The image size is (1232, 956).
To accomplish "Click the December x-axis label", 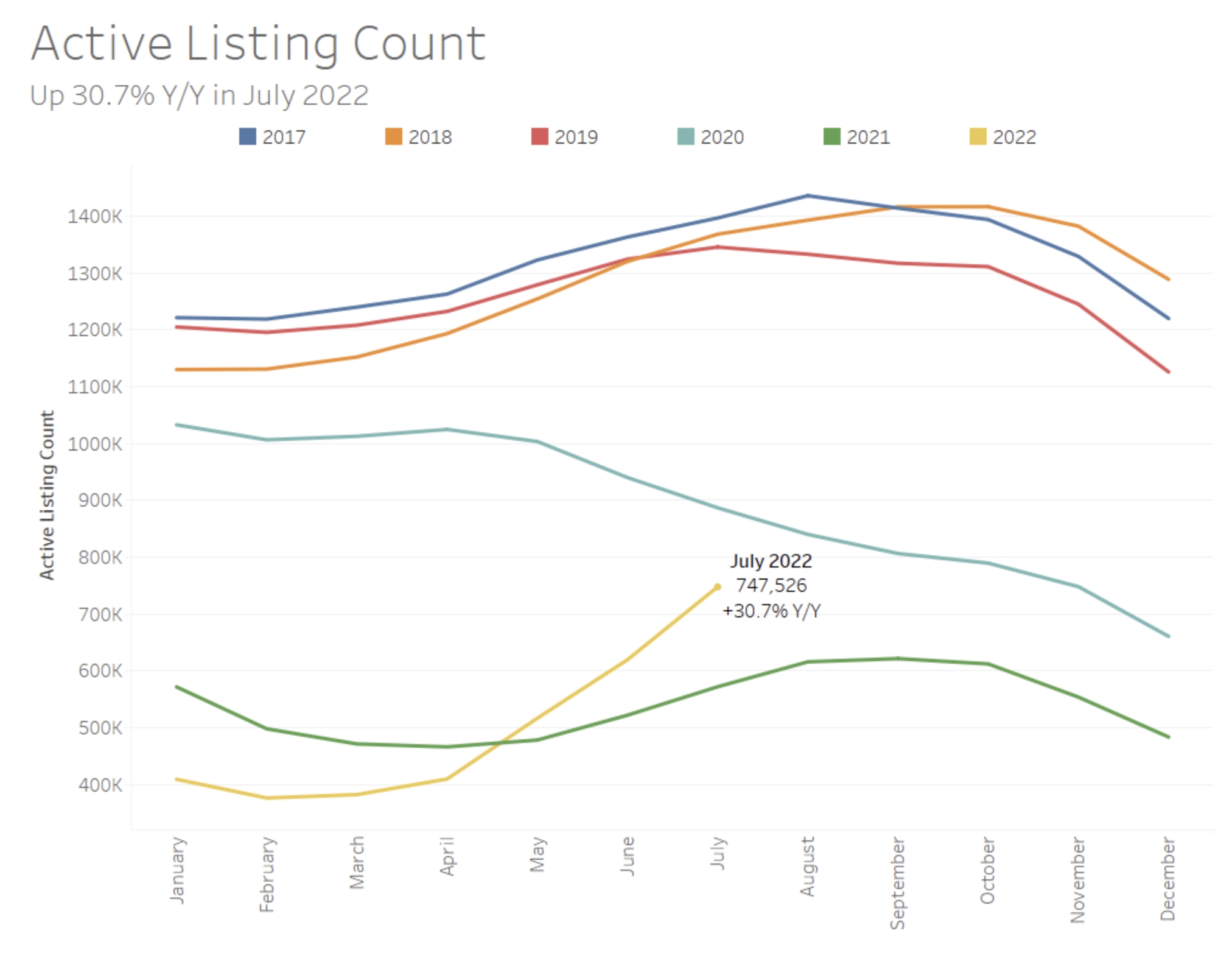I will click(1167, 878).
